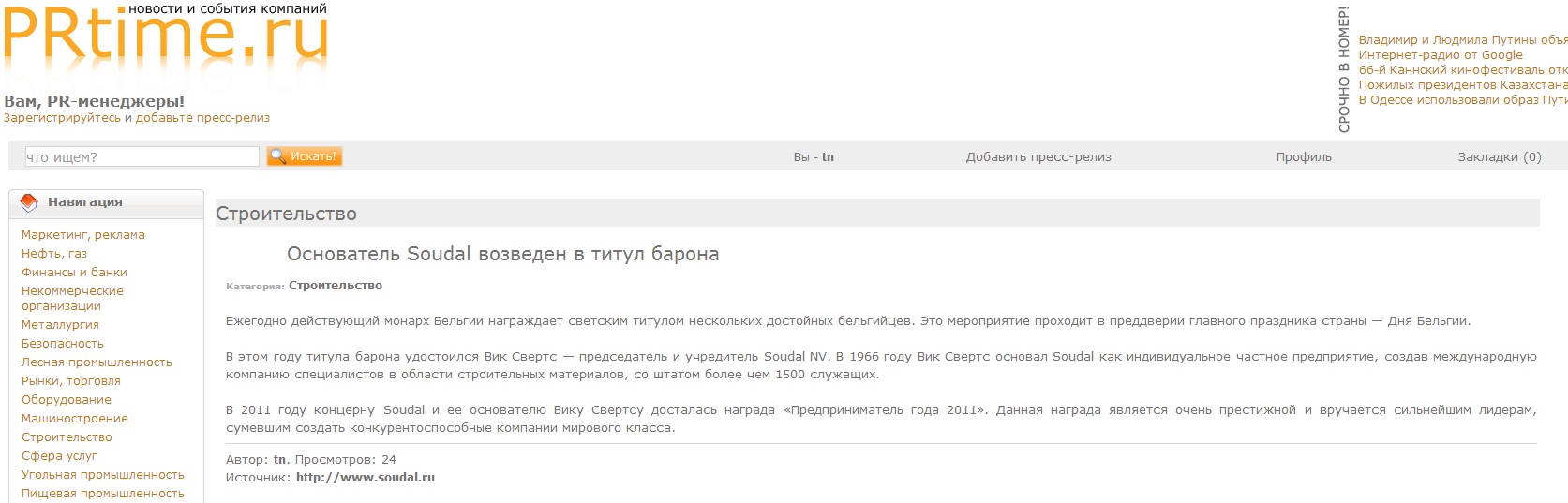1568x503 pixels.
Task: Select 'Машиностроение' navigation category
Action: click(75, 418)
